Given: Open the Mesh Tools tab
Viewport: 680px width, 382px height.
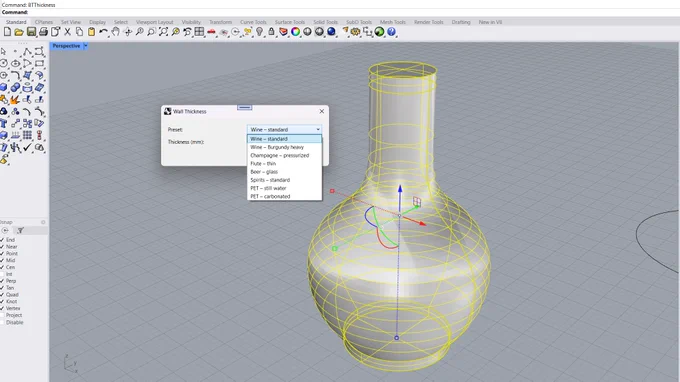Looking at the screenshot, I should [x=392, y=22].
